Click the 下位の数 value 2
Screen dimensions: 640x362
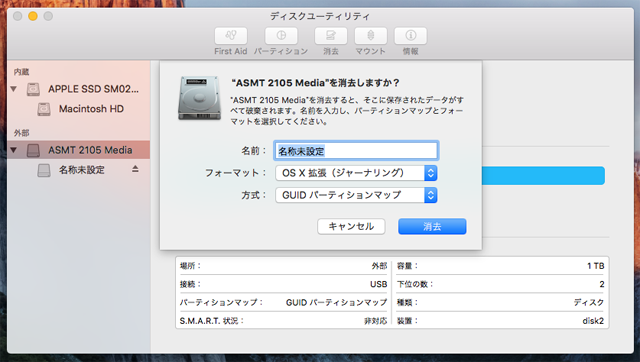(x=602, y=284)
